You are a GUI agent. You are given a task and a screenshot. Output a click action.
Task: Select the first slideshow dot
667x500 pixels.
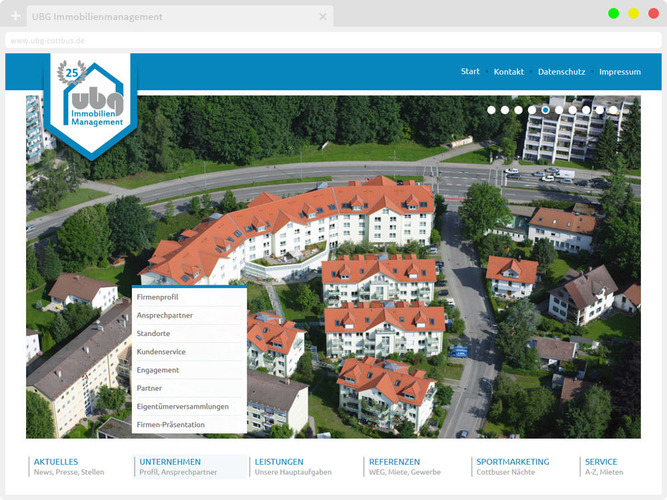tap(491, 110)
